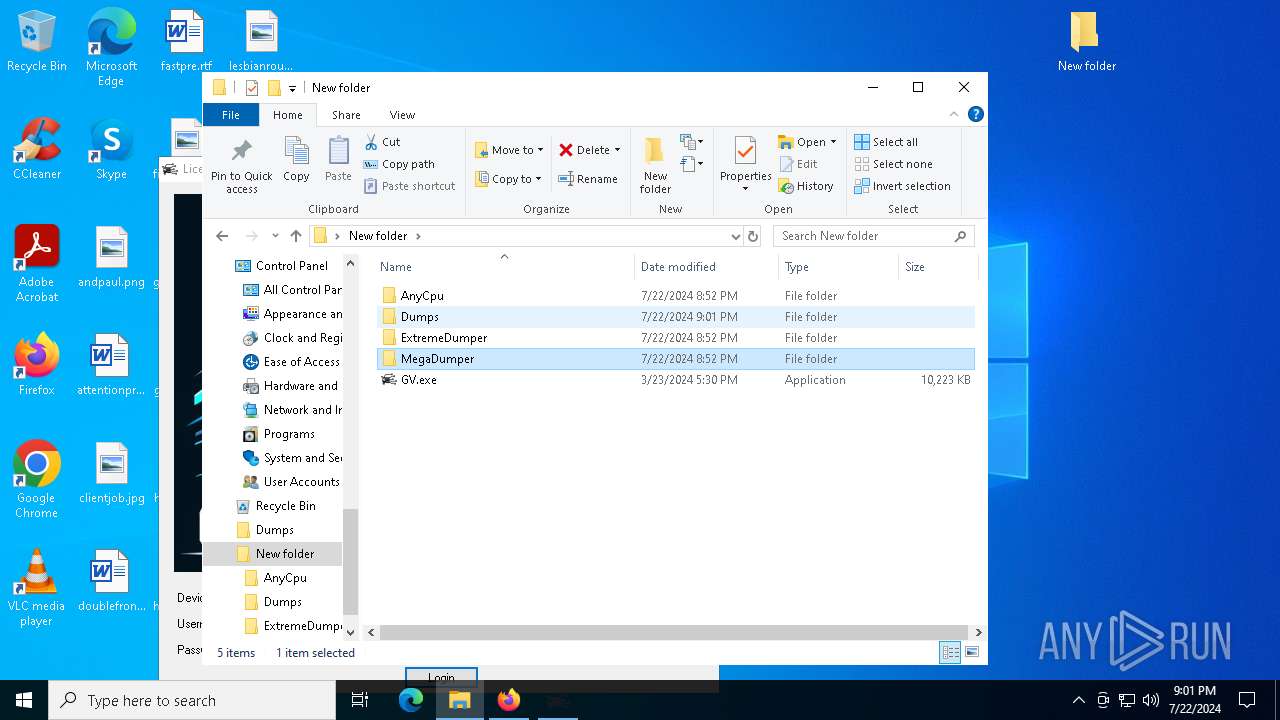Switch to Details view icon
The height and width of the screenshot is (720, 1280).
coord(950,653)
